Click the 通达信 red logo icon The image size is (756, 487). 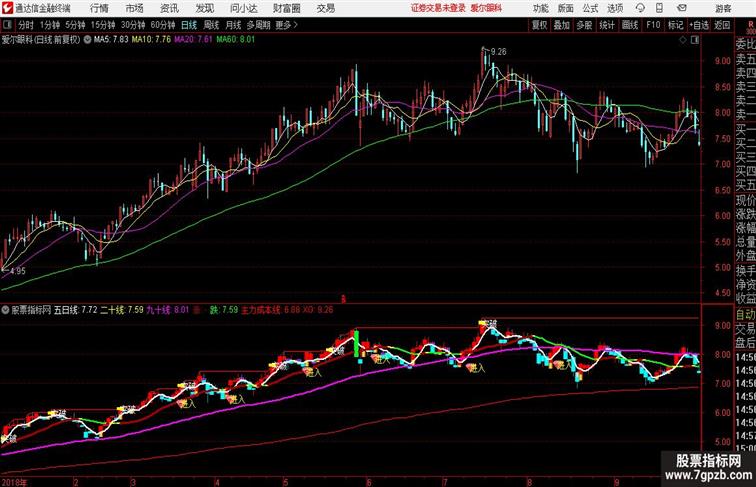click(x=8, y=8)
